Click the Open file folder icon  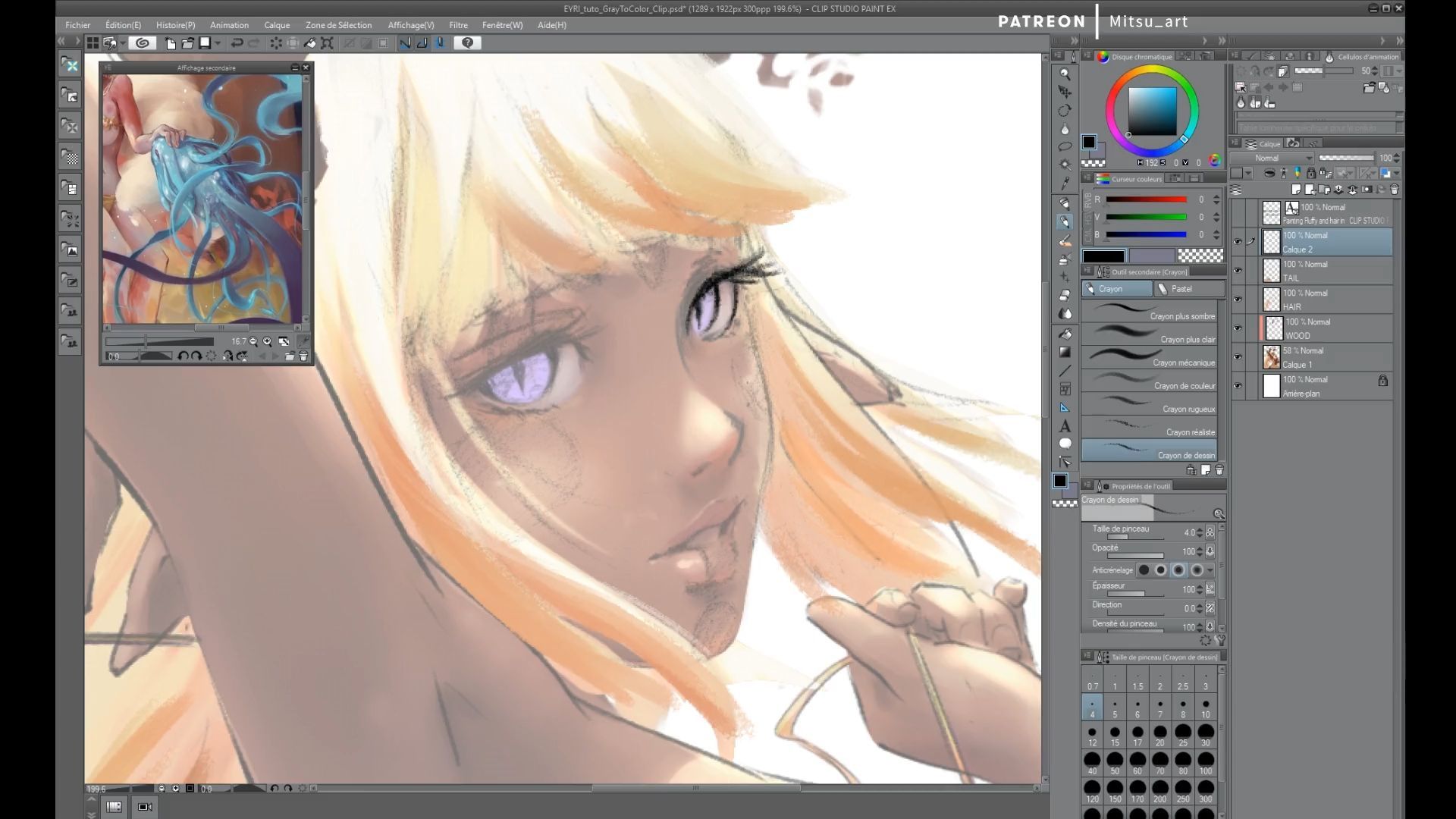187,43
